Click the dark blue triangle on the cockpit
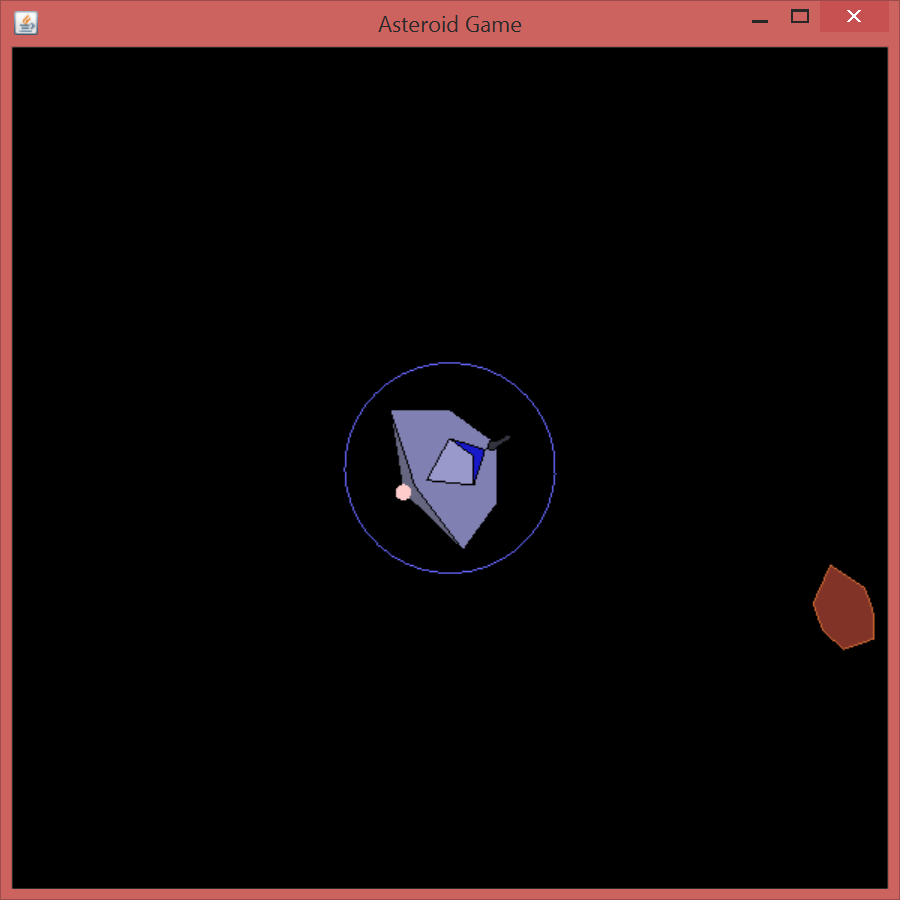This screenshot has height=900, width=900. tap(474, 457)
